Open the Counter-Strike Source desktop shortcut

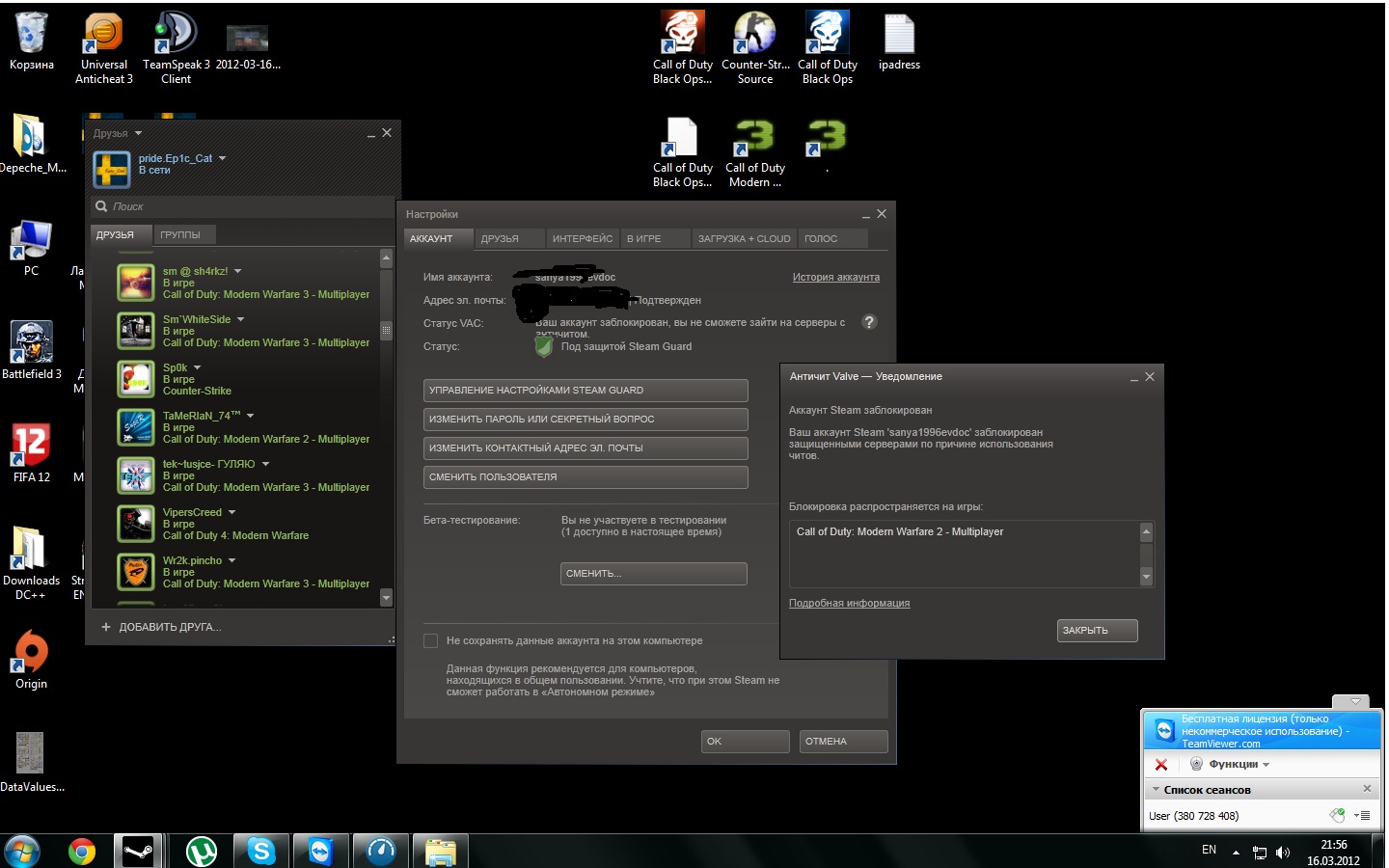(755, 48)
